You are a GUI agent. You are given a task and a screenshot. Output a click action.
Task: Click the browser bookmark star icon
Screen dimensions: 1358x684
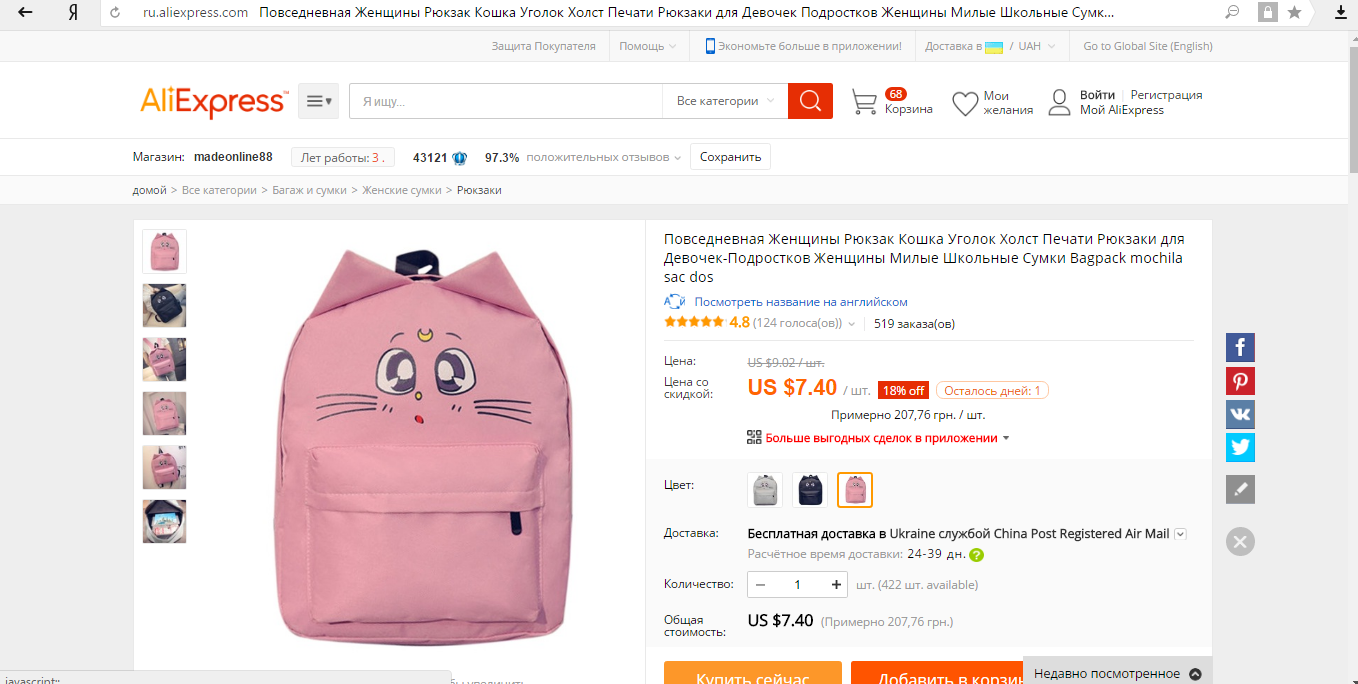coord(1294,12)
